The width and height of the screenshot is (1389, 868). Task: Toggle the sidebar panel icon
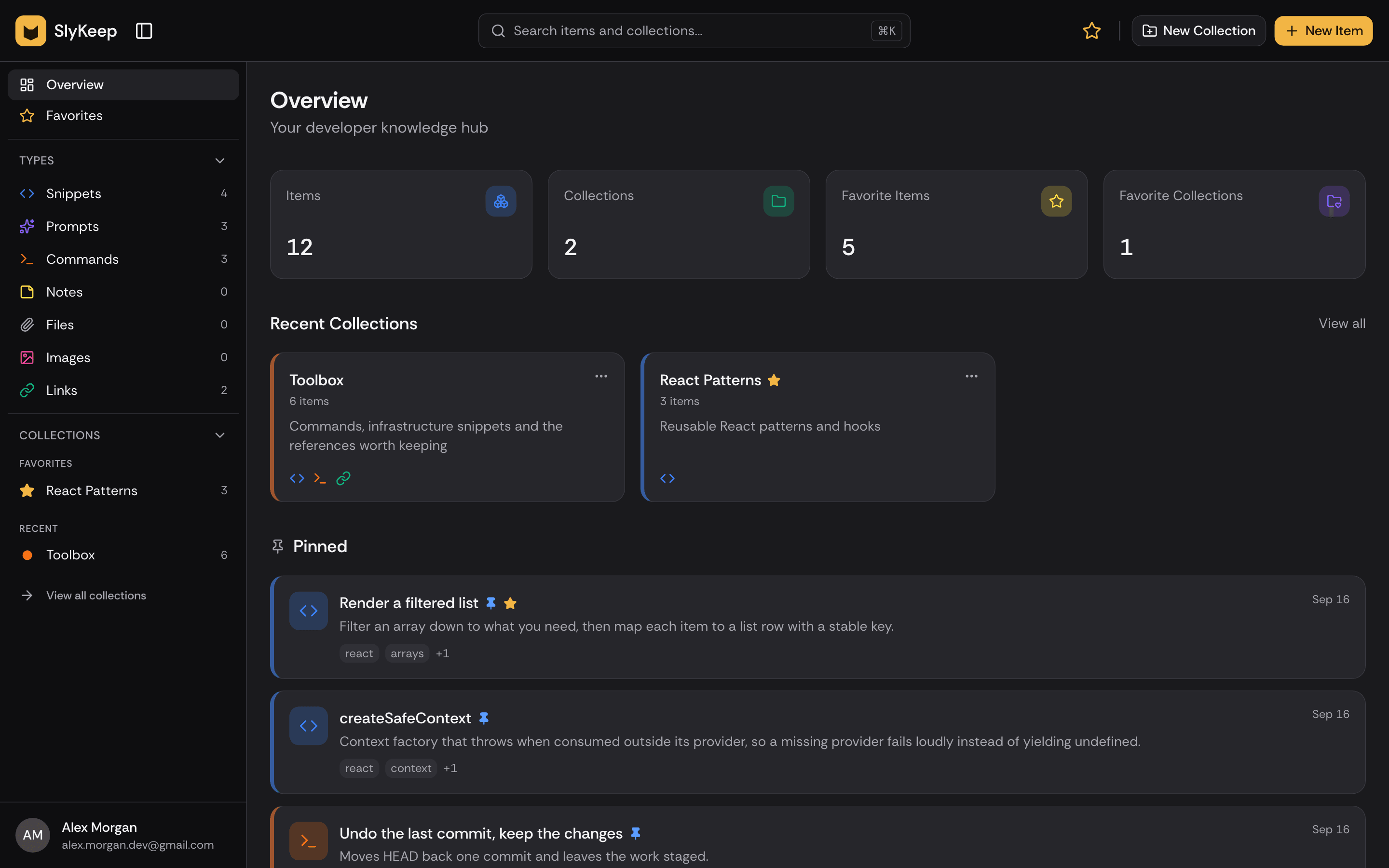144,31
